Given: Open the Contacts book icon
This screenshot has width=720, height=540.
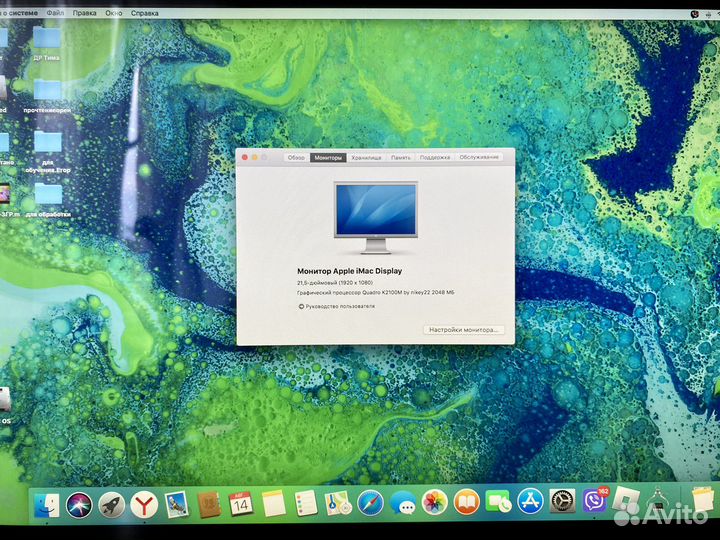Looking at the screenshot, I should [x=209, y=504].
